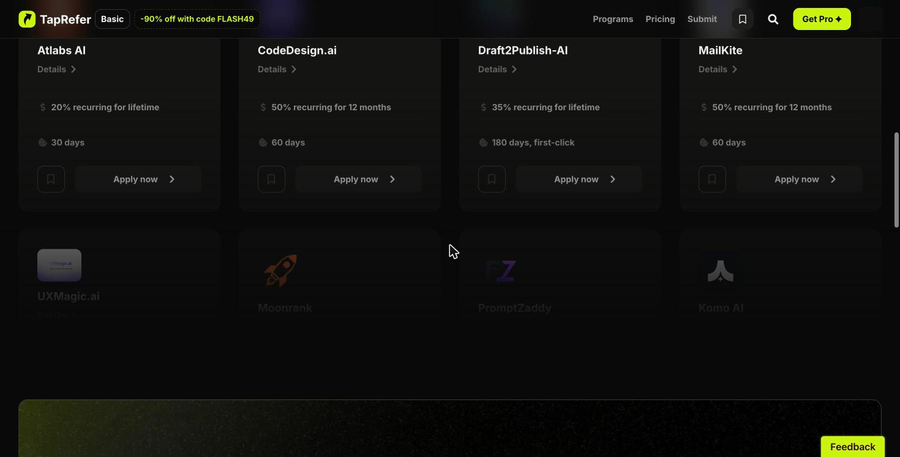Viewport: 900px width, 457px height.
Task: Apply now for CodeDesign.ai
Action: pos(359,179)
